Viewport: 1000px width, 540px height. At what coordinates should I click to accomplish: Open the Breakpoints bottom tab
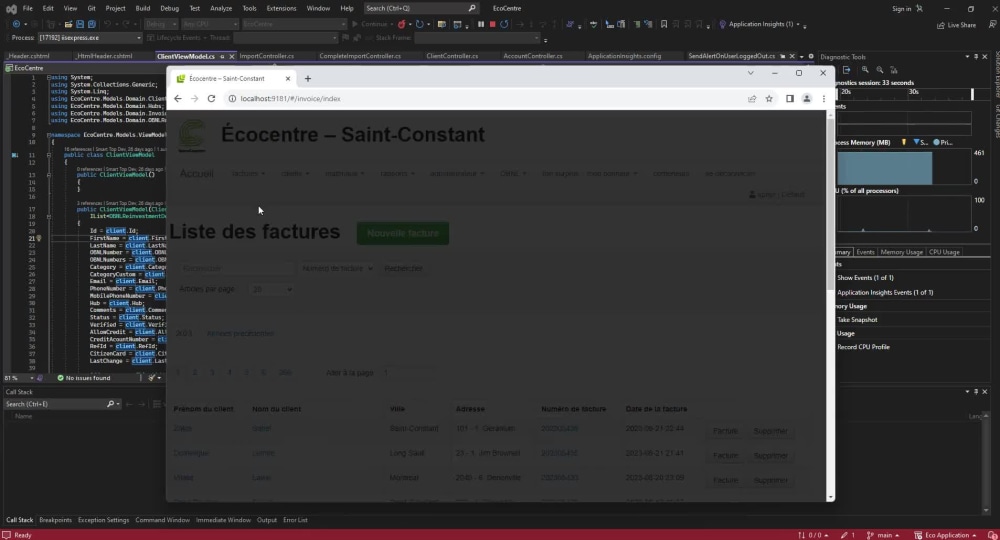coord(55,520)
